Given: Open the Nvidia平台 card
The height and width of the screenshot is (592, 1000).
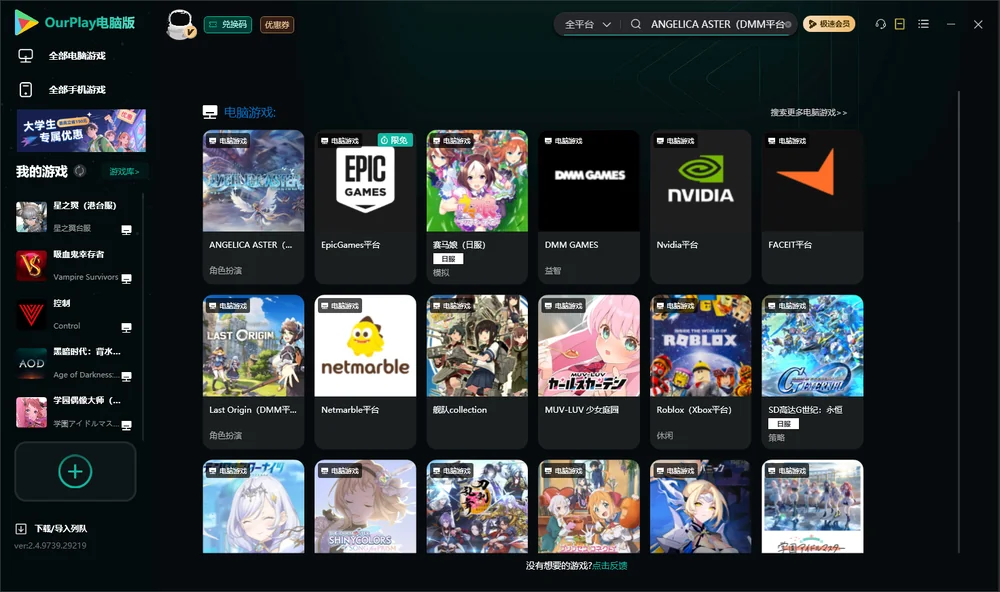Looking at the screenshot, I should [x=701, y=207].
